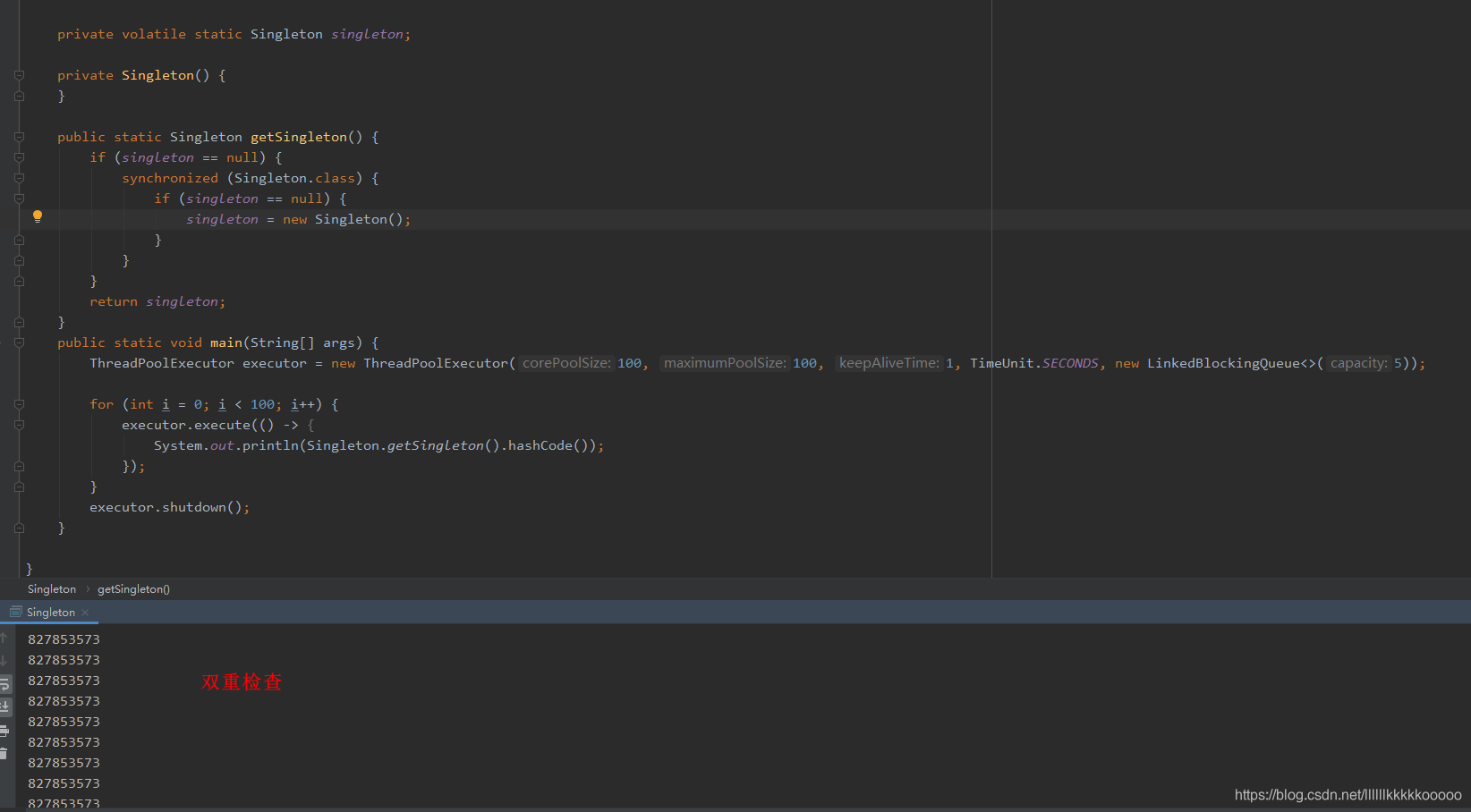Click the getSingleton() breadcrumb
The height and width of the screenshot is (812, 1471).
133,589
